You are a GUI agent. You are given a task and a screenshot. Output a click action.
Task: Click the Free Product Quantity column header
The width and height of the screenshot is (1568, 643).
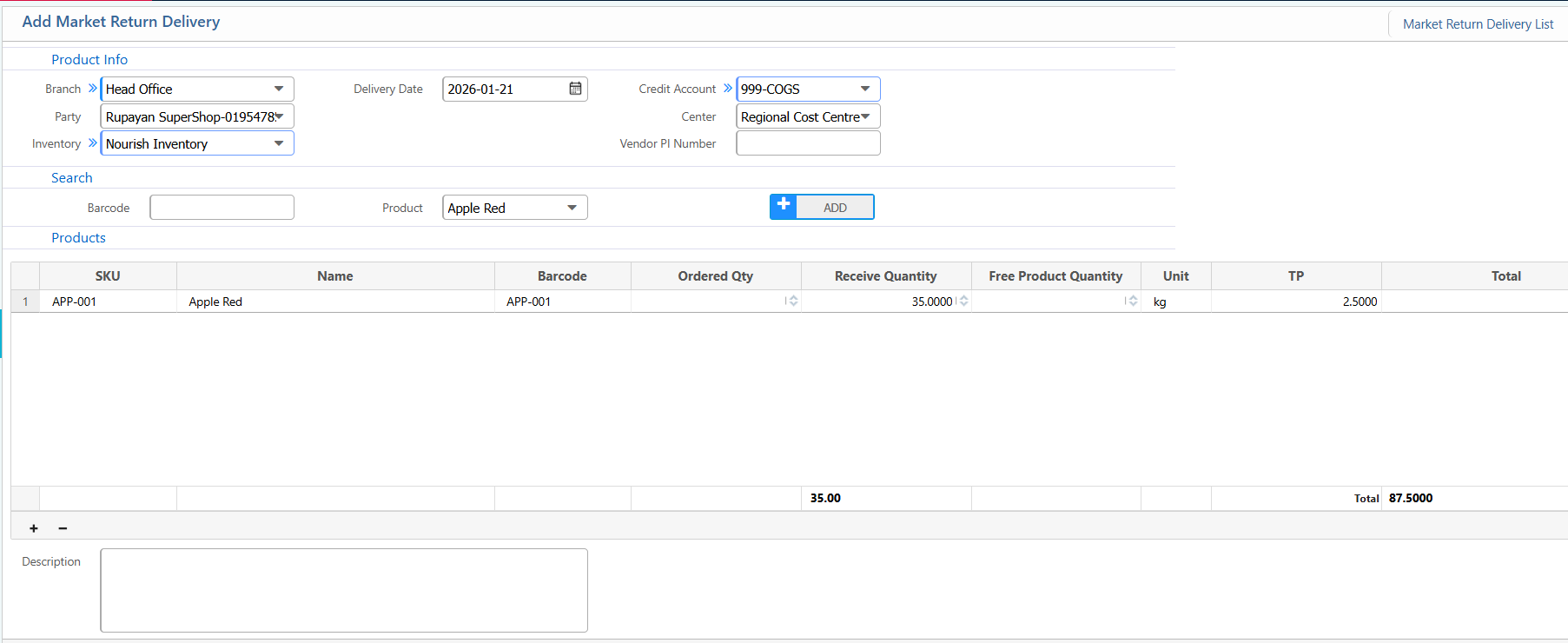(x=1055, y=276)
